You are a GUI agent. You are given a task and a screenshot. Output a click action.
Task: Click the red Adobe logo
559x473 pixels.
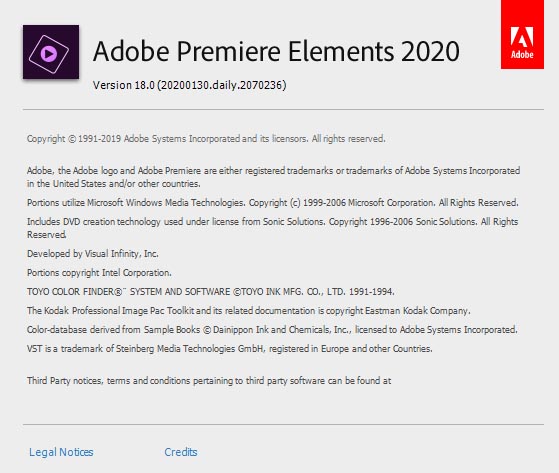click(x=522, y=34)
